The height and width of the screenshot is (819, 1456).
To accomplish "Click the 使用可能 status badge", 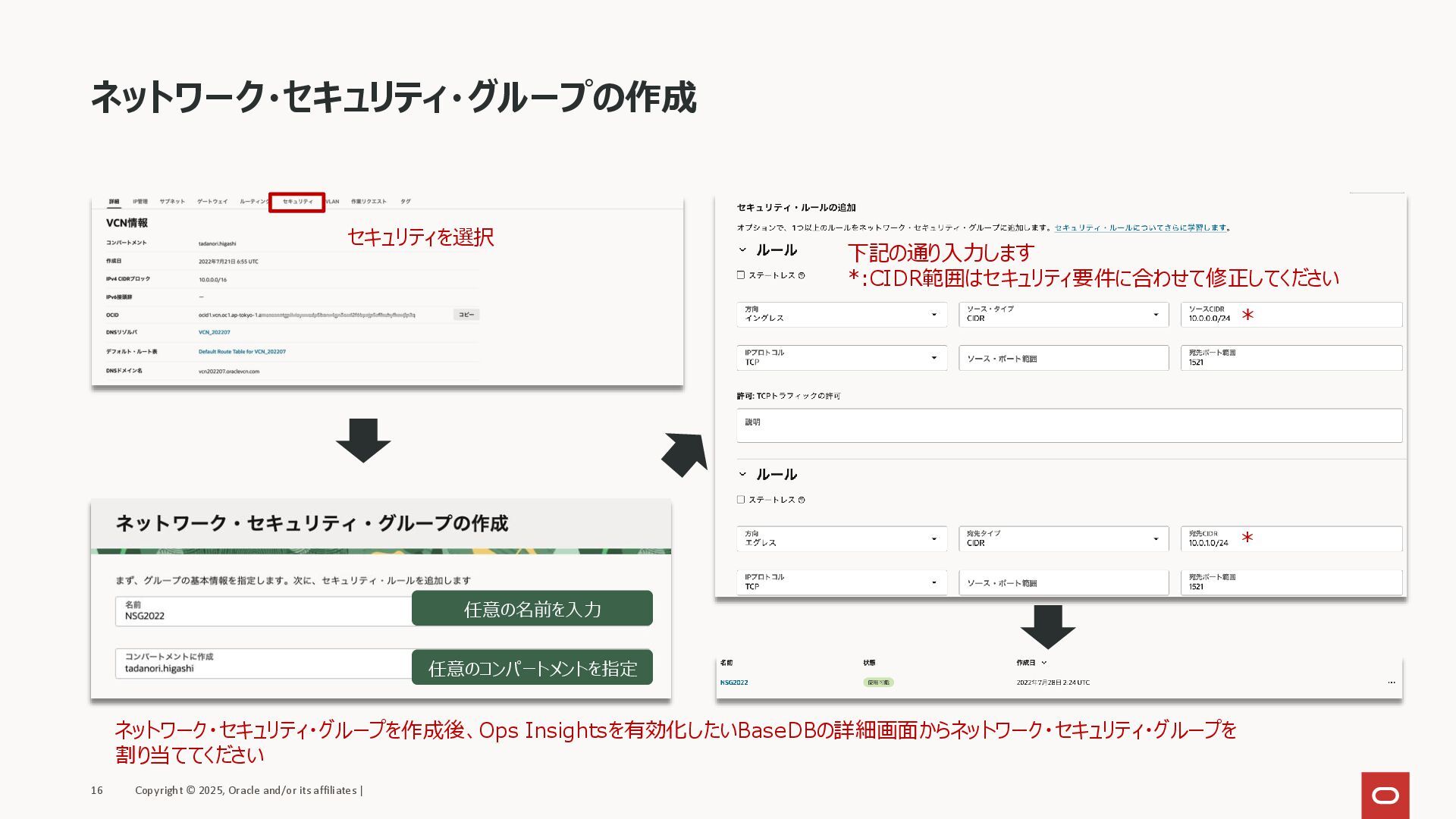I will (x=878, y=682).
